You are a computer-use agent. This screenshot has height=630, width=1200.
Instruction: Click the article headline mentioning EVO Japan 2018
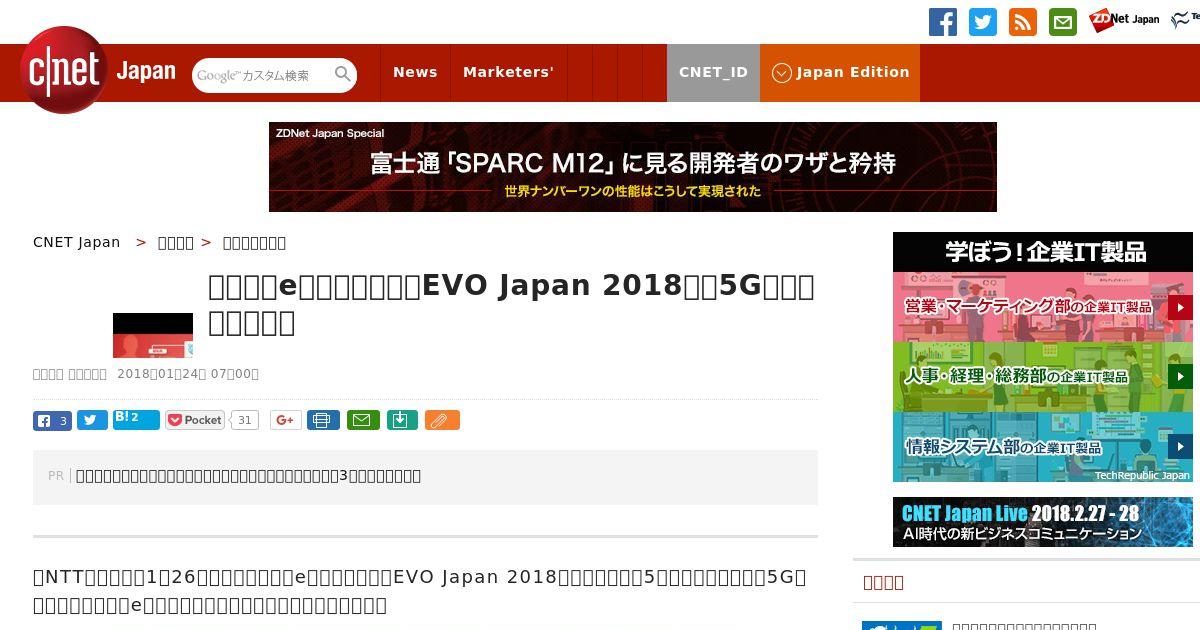511,304
